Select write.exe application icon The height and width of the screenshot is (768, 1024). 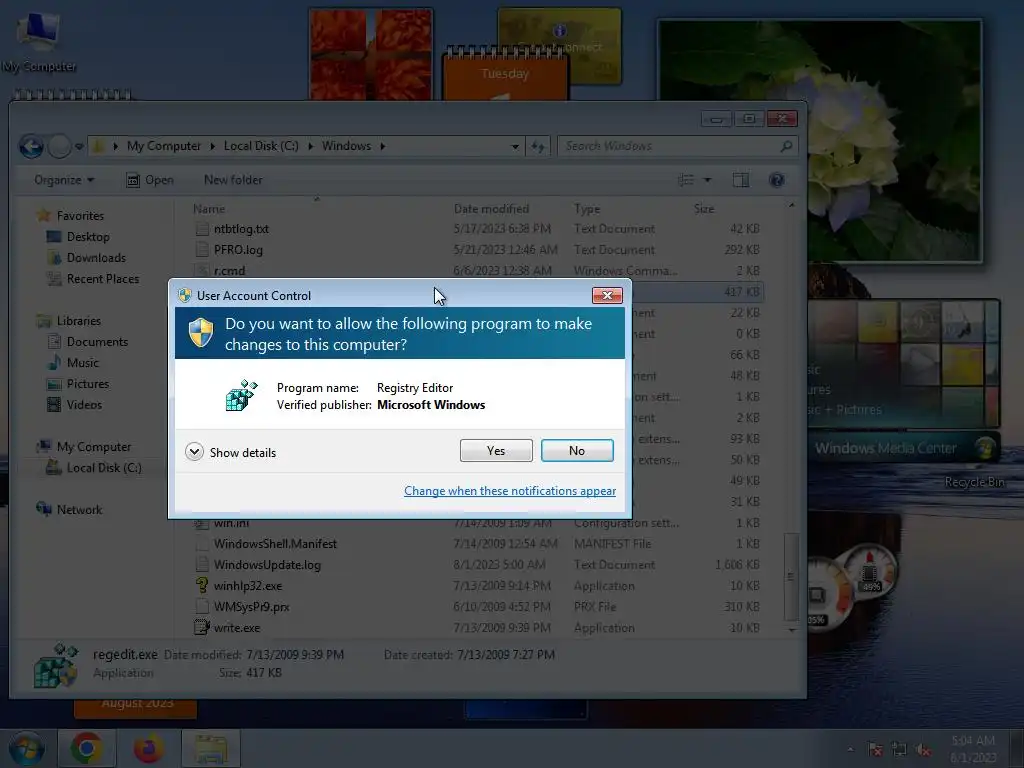pyautogui.click(x=202, y=628)
